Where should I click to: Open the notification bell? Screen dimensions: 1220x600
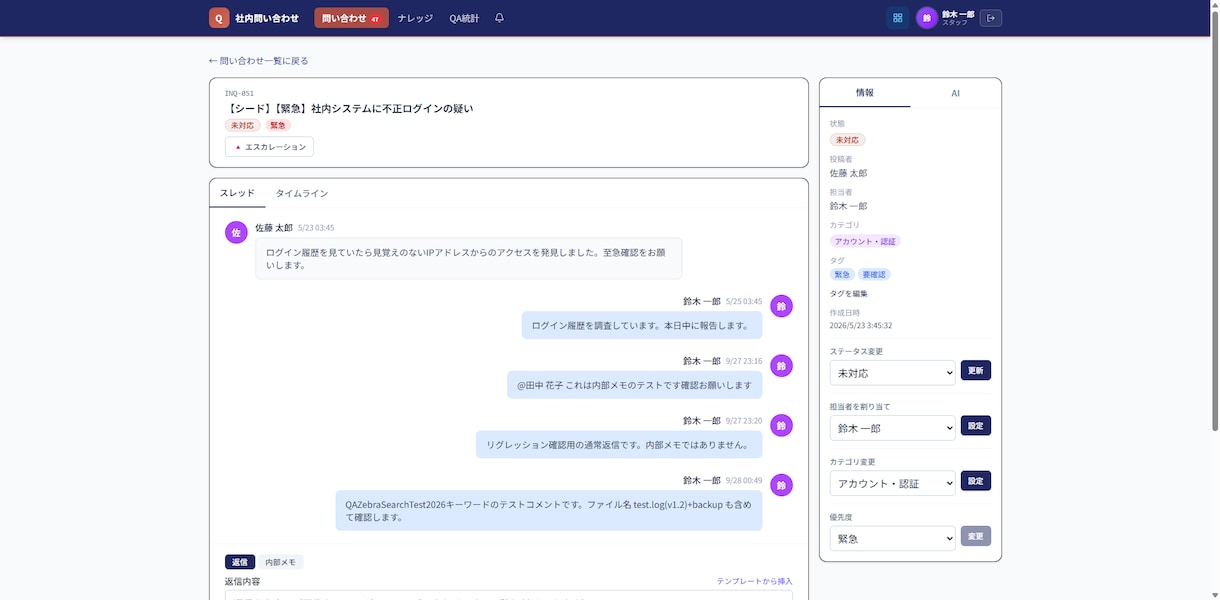pos(499,18)
